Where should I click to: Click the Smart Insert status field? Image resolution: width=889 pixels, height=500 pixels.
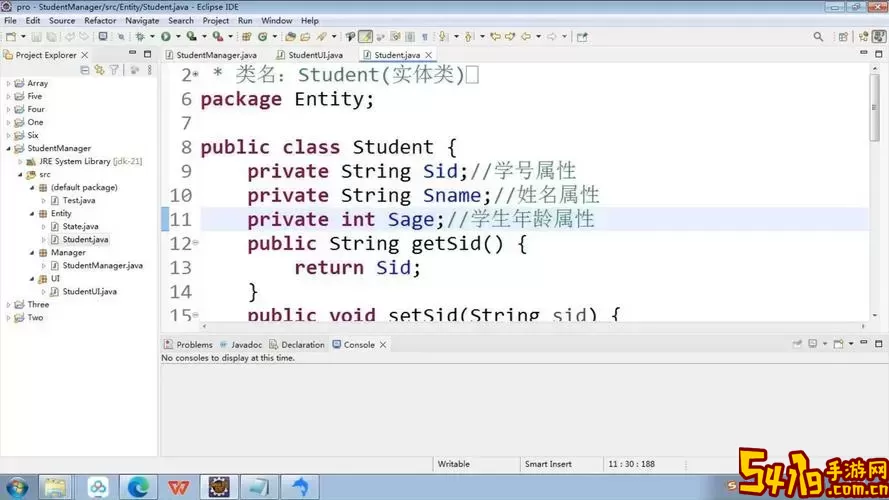[548, 464]
